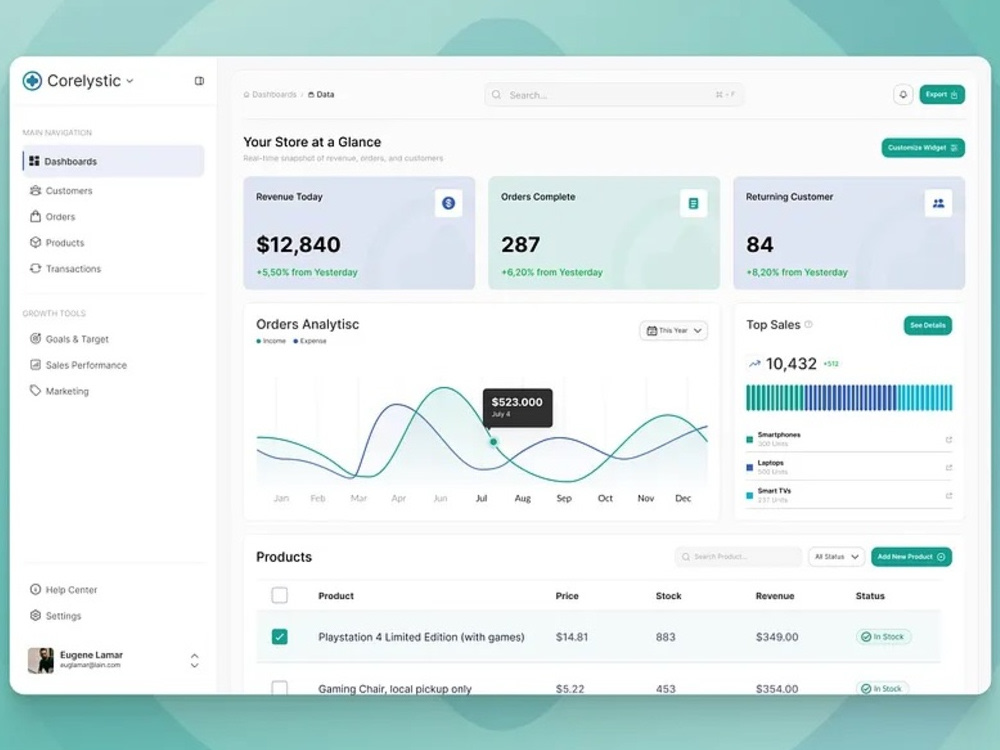1000x750 pixels.
Task: Click Add New Product button
Action: pyautogui.click(x=911, y=557)
